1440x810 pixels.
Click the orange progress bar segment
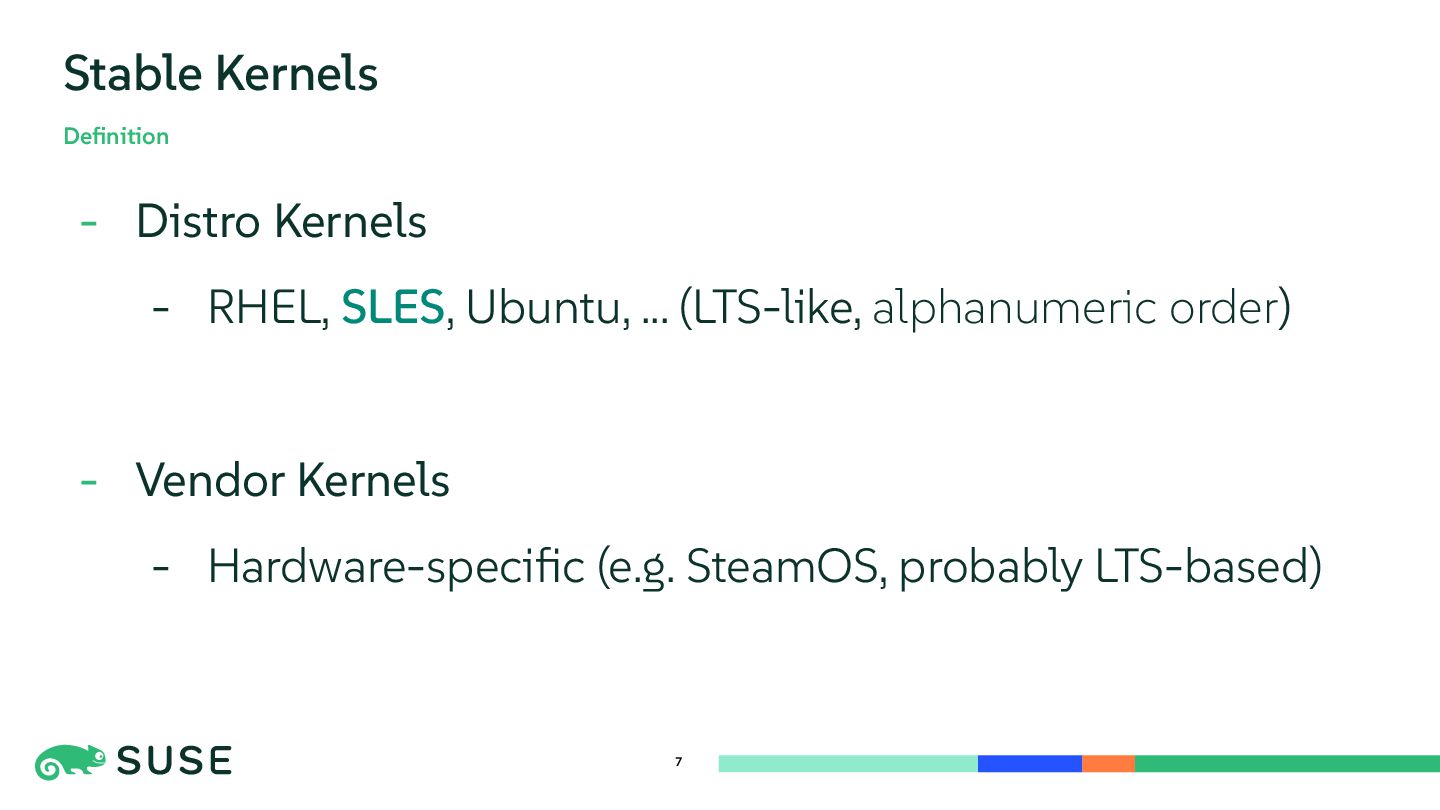pos(1108,764)
